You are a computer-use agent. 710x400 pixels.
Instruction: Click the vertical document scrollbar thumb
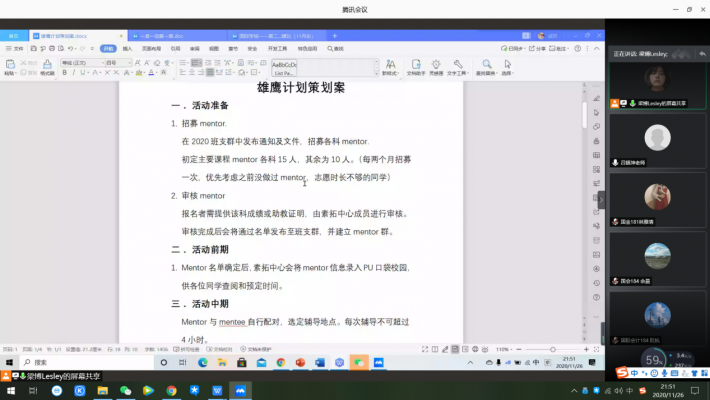(x=584, y=115)
